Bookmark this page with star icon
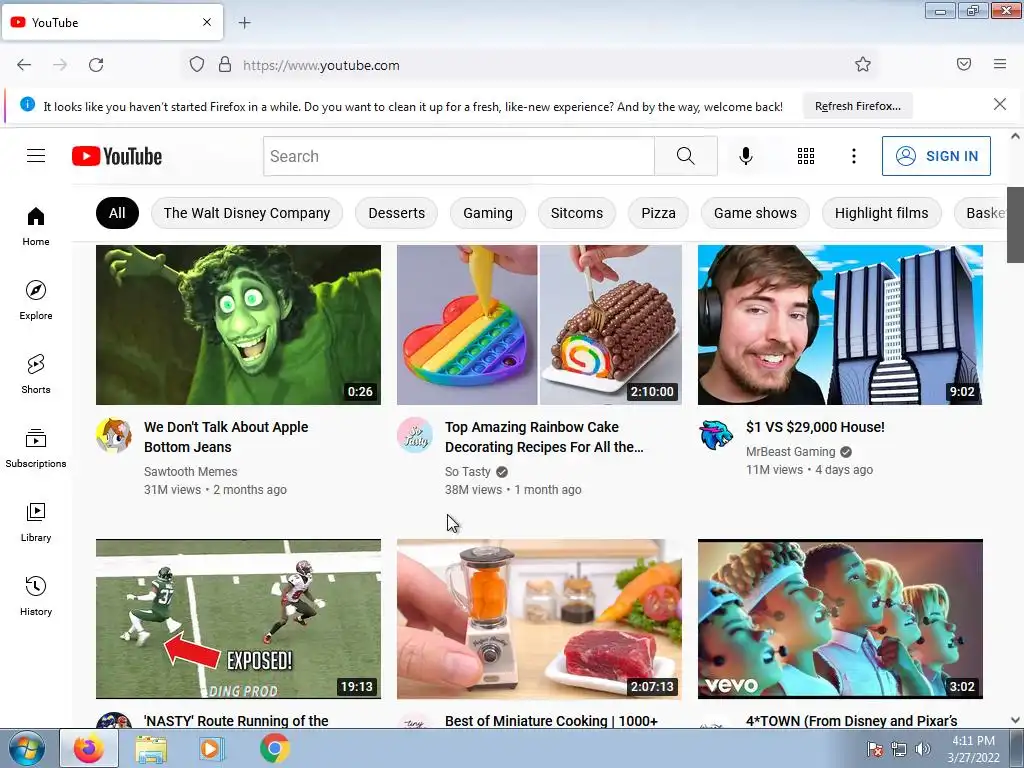The image size is (1024, 768). click(863, 64)
